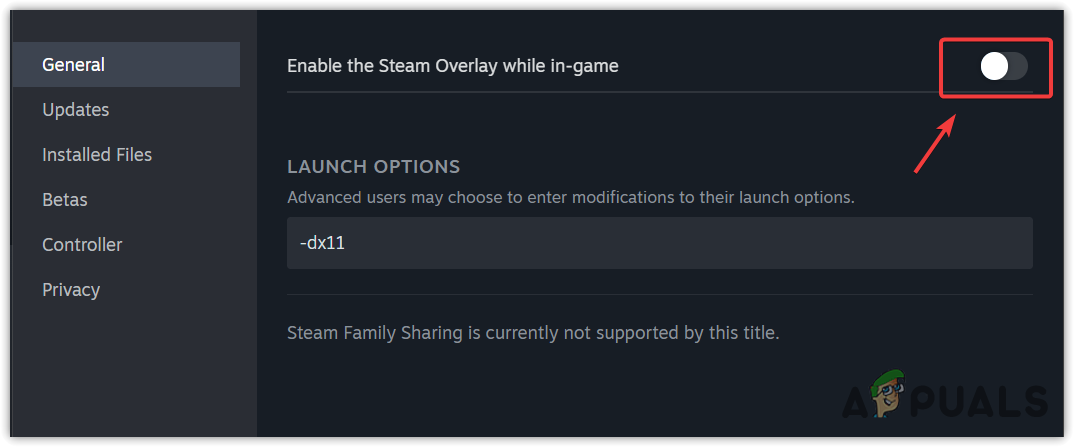Click the divider line above Family Sharing notice
The image size is (1074, 447).
pyautogui.click(x=659, y=294)
